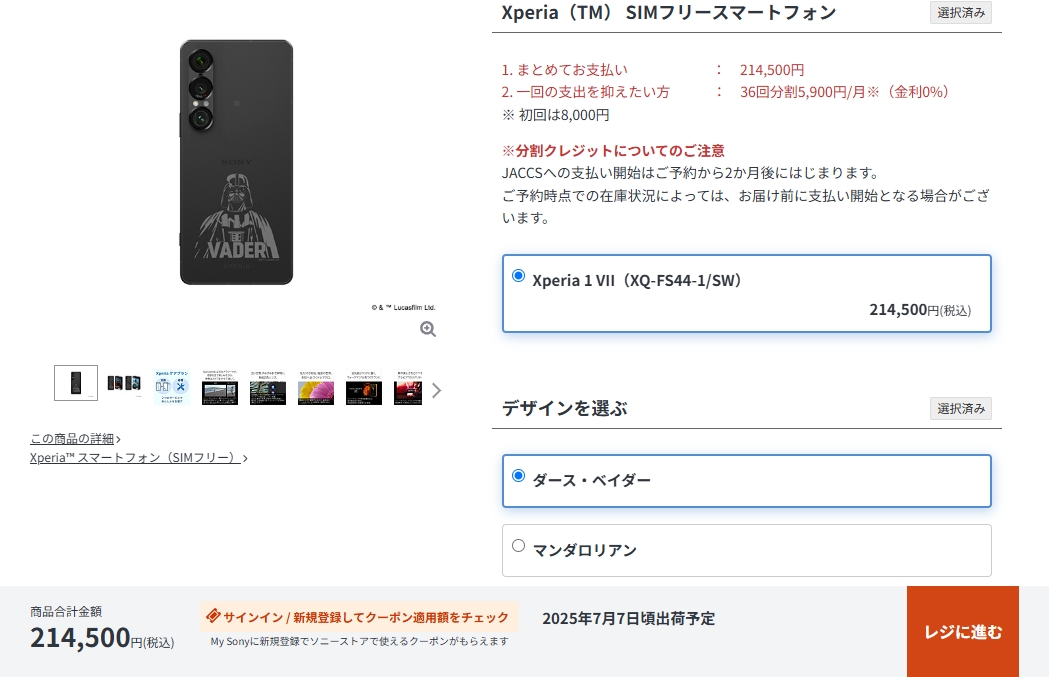Image resolution: width=1049 pixels, height=677 pixels.
Task: Select the first phone back thumbnail
Action: pyautogui.click(x=76, y=383)
